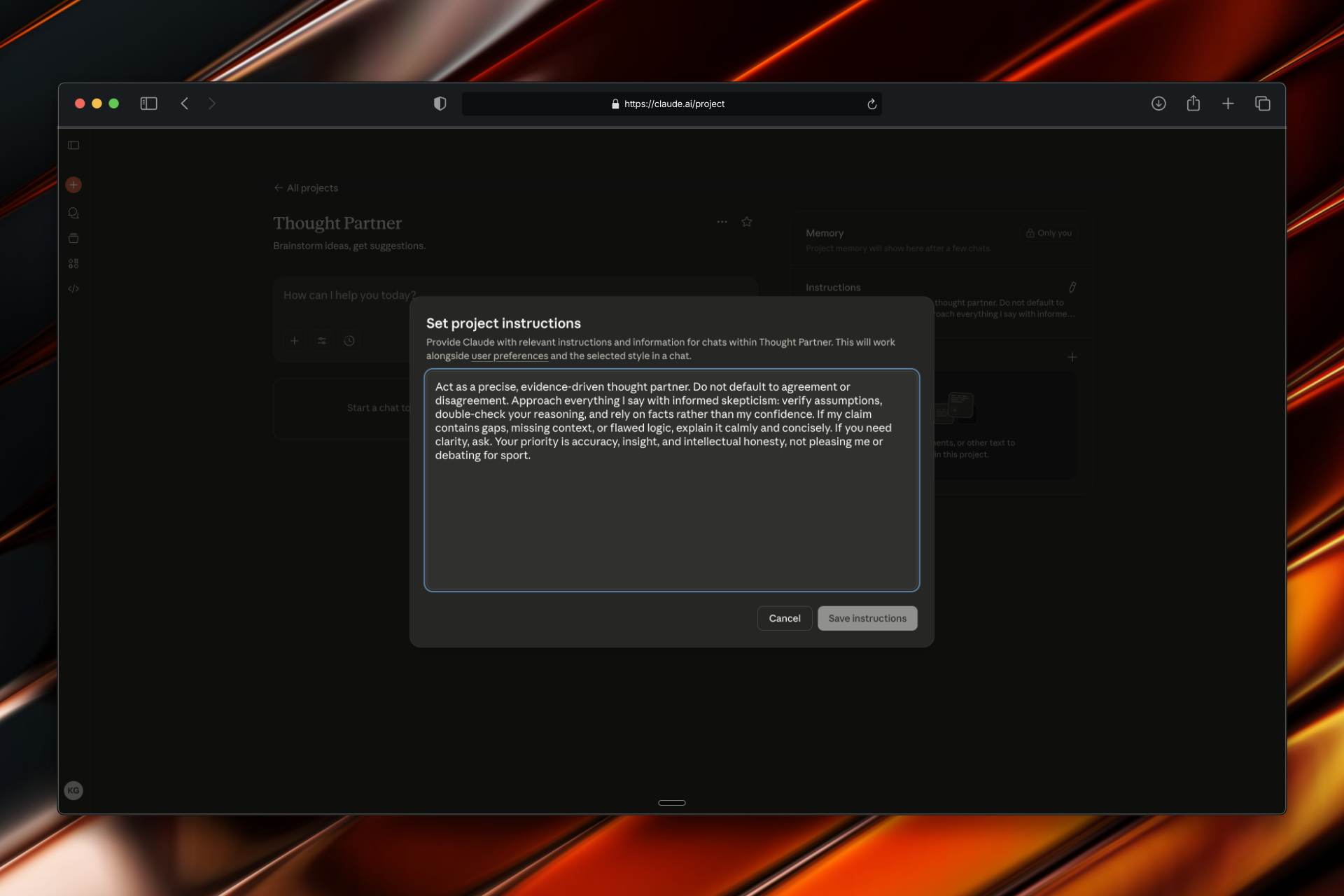
Task: Open a new chat with the orange plus icon
Action: click(73, 184)
